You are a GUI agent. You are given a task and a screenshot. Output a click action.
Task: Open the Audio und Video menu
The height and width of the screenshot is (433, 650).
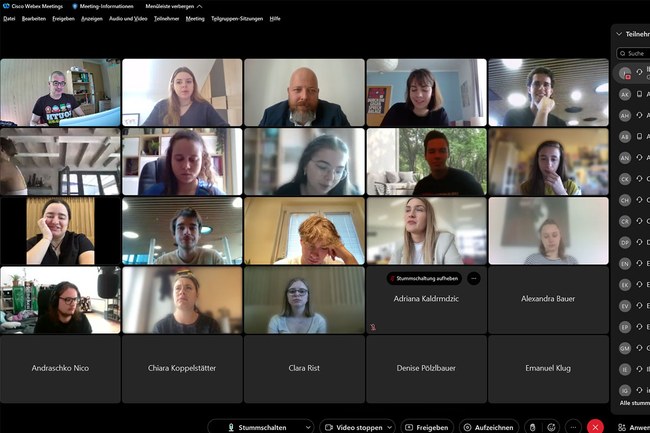tap(128, 18)
